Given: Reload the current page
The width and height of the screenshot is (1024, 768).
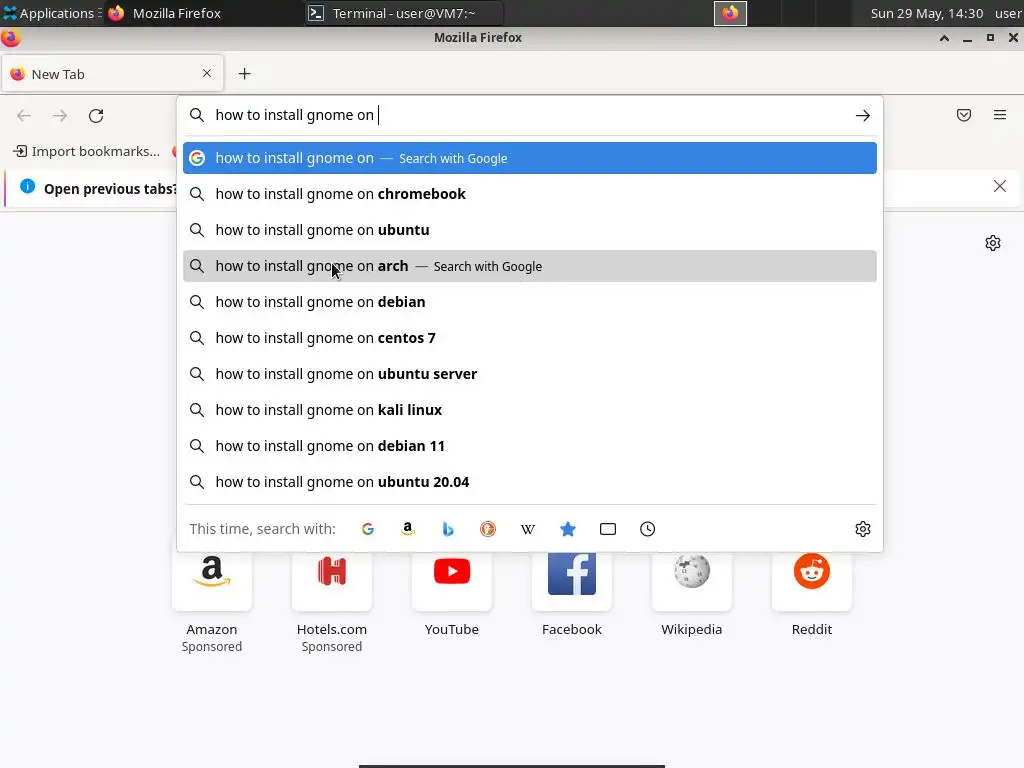Looking at the screenshot, I should click(96, 116).
